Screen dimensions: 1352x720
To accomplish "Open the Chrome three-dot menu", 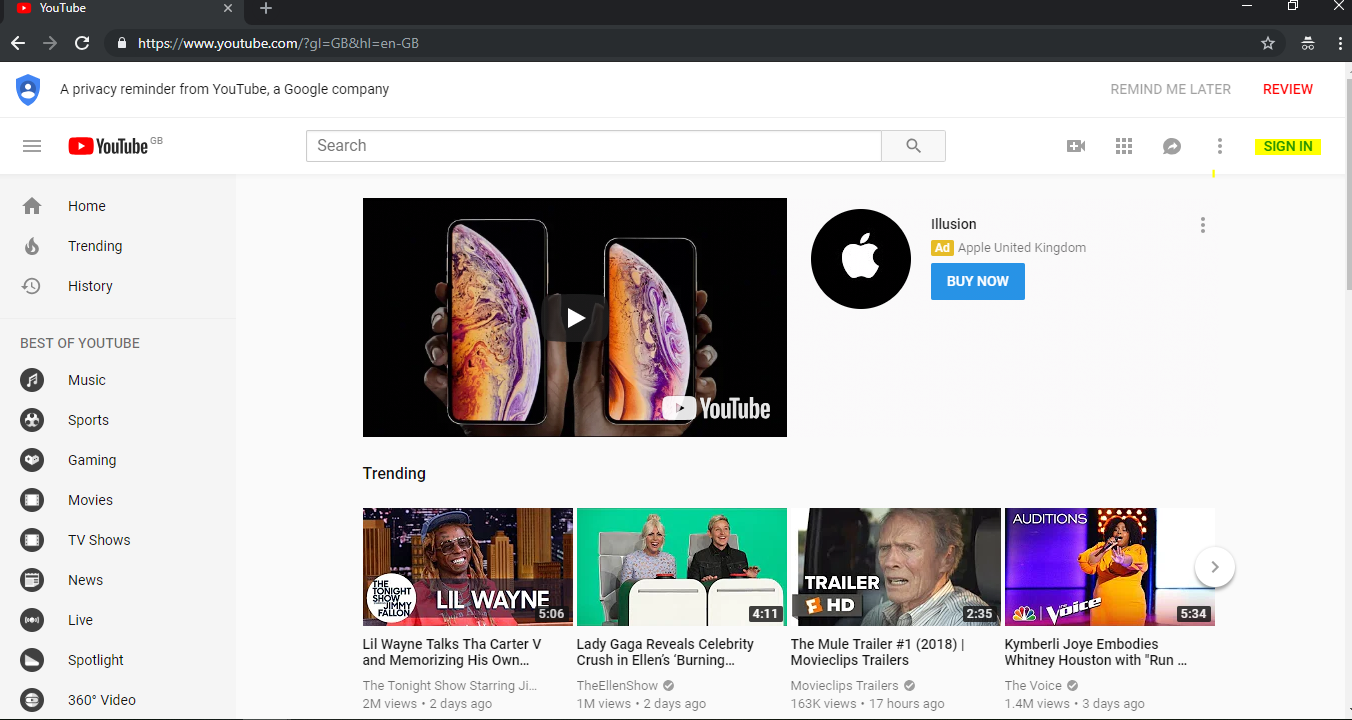I will tap(1340, 43).
